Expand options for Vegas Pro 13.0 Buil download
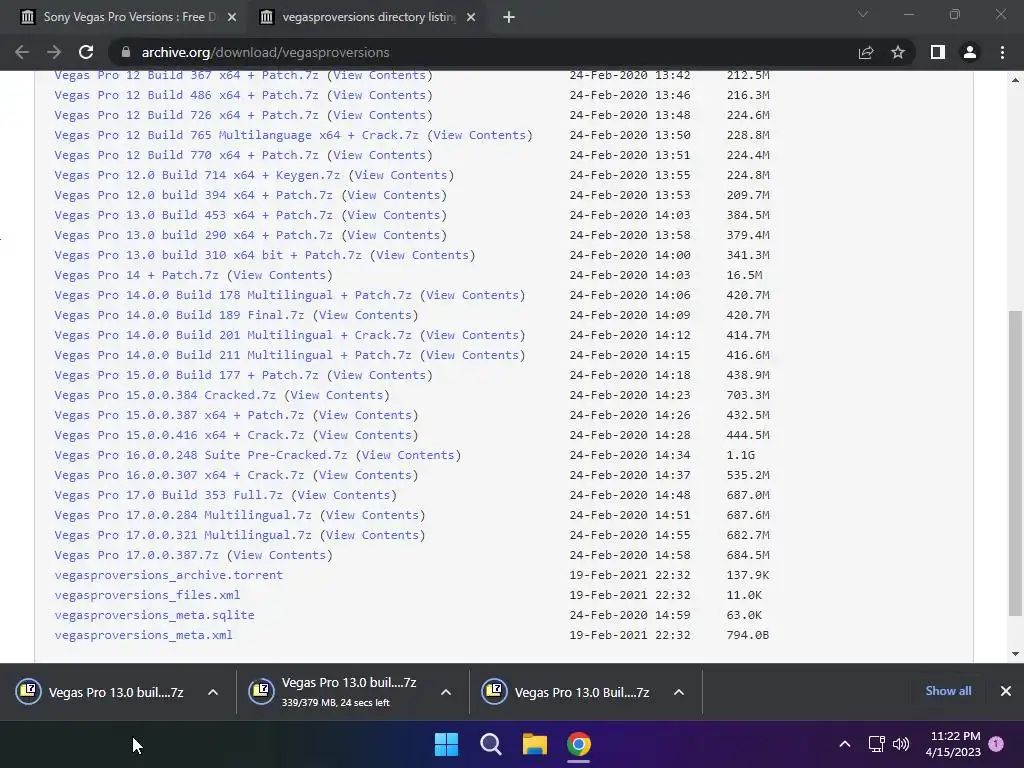The height and width of the screenshot is (768, 1024). click(679, 692)
